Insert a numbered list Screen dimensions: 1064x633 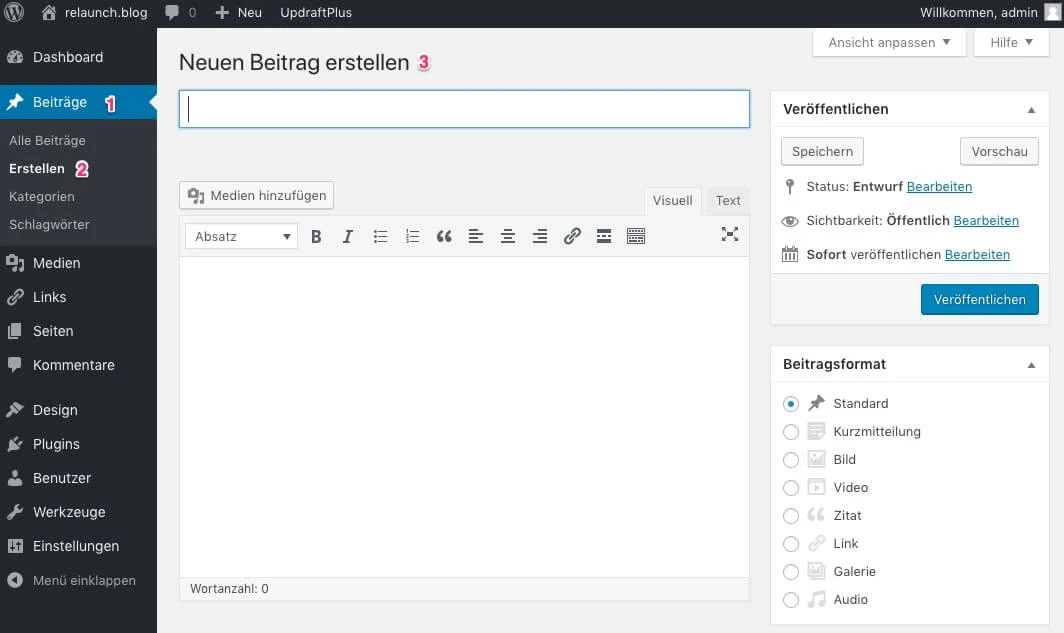click(412, 236)
